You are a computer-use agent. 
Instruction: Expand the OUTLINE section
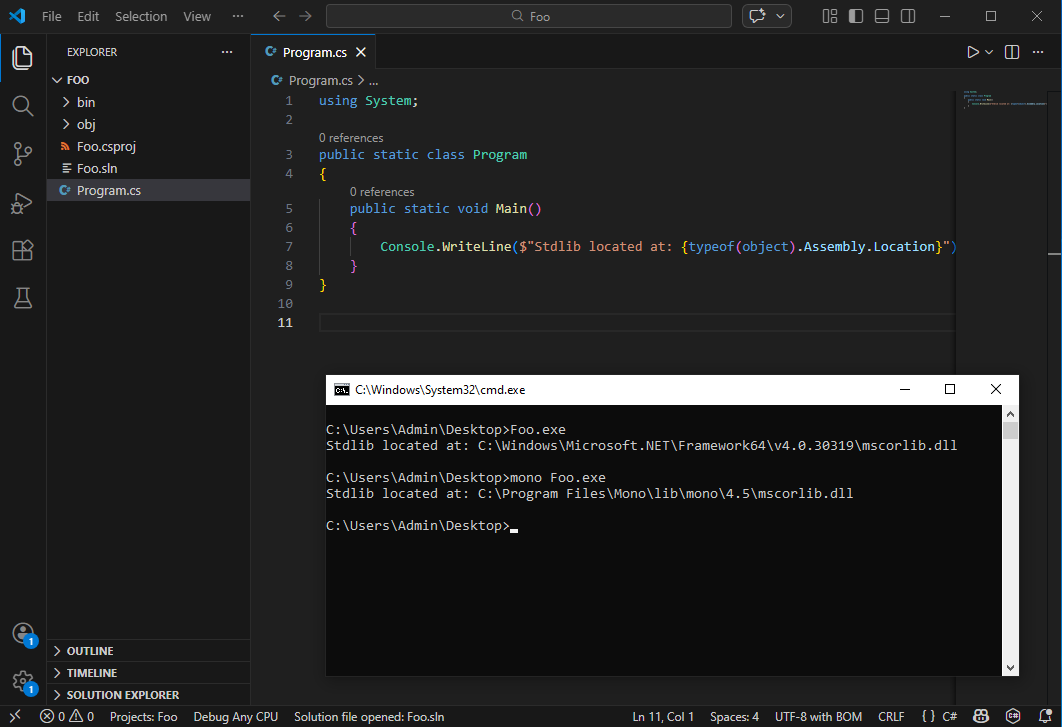click(x=90, y=651)
